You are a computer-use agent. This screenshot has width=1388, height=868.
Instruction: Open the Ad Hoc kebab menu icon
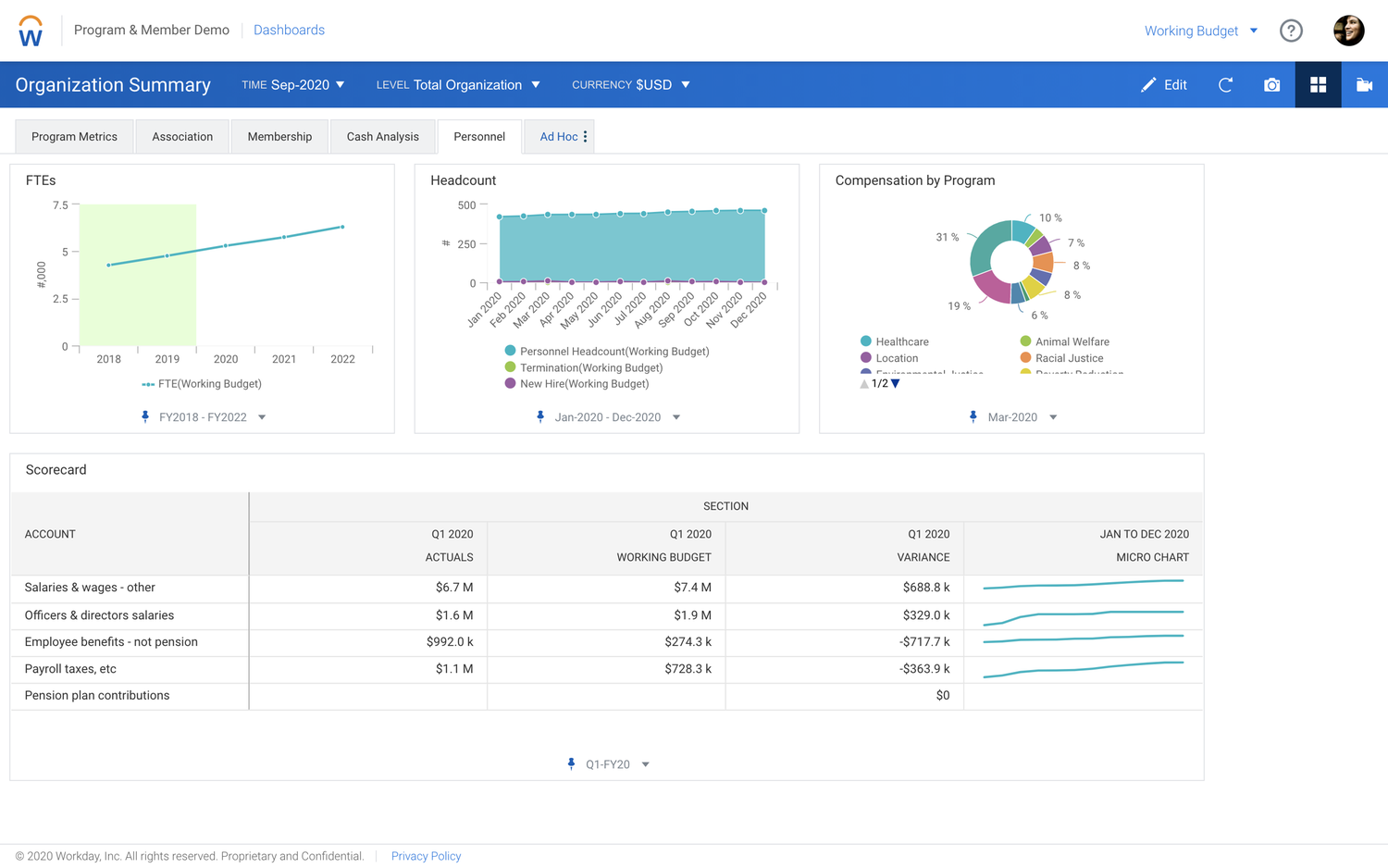586,135
